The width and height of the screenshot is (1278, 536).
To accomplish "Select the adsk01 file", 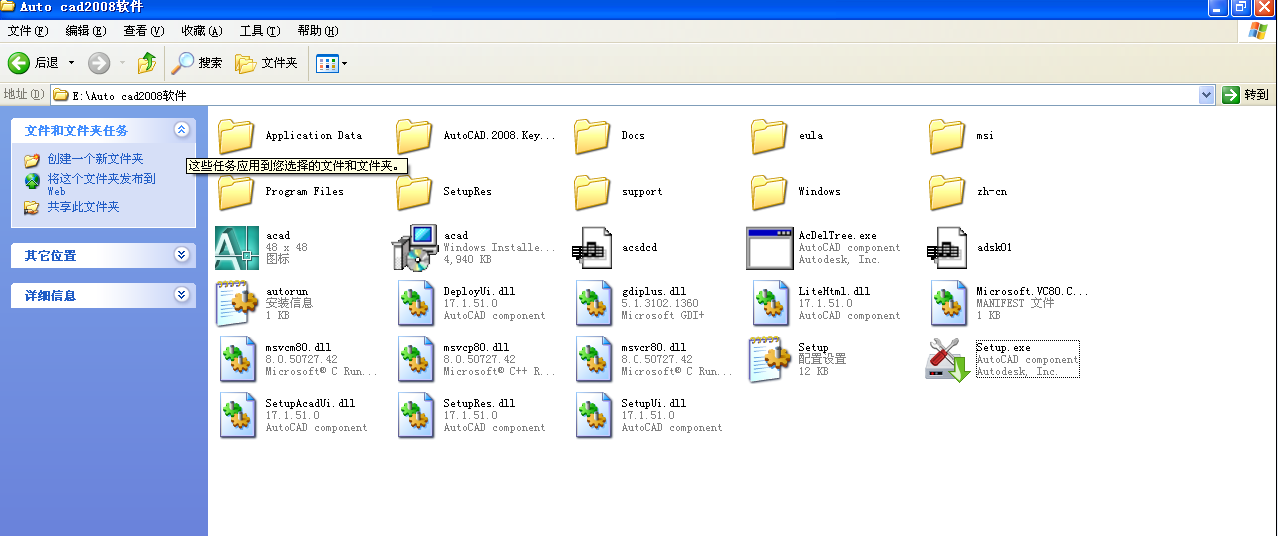I will 971,248.
